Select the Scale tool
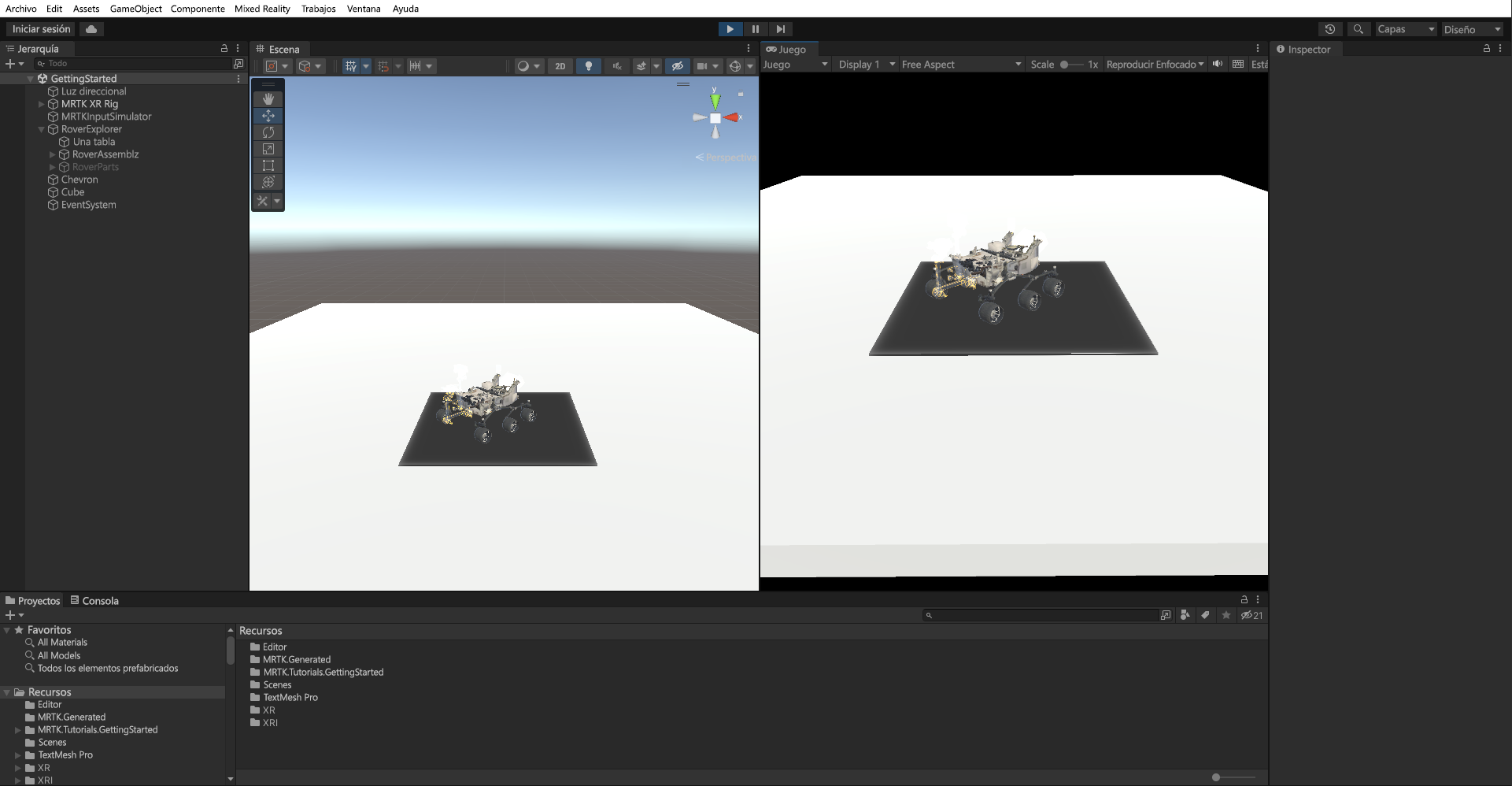Viewport: 1512px width, 786px height. [x=268, y=149]
